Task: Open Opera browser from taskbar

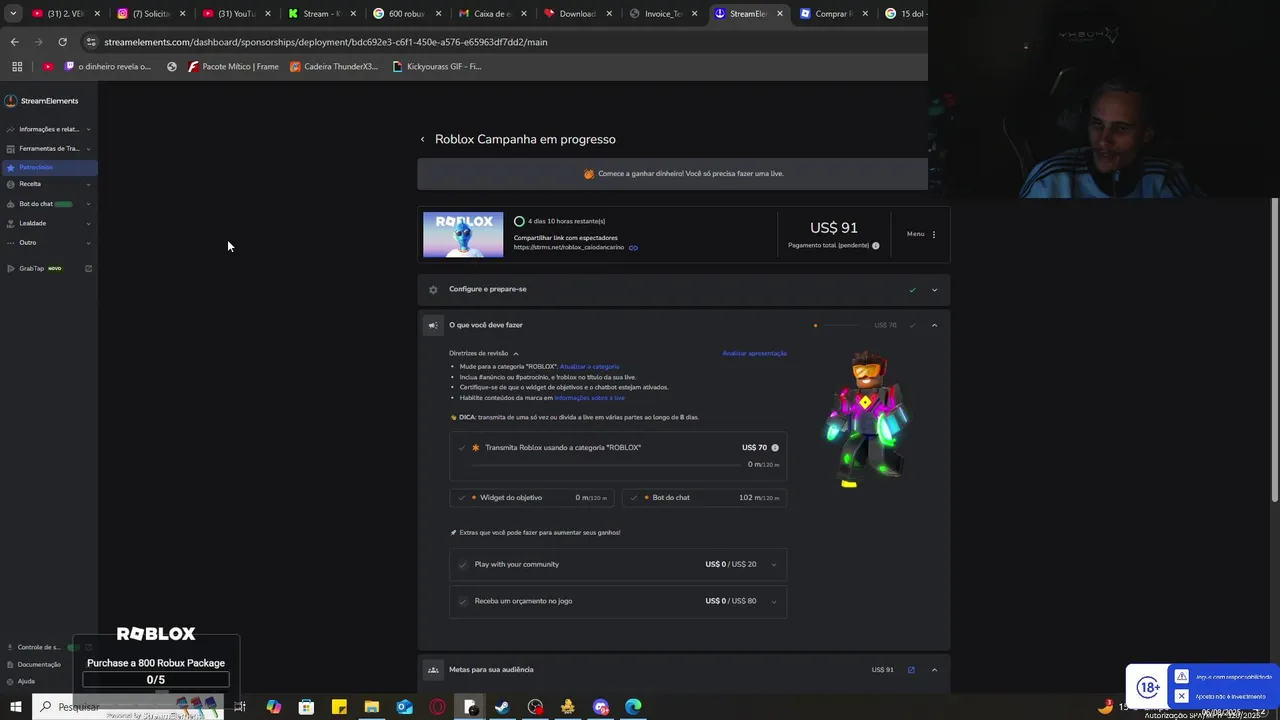Action: pos(437,707)
